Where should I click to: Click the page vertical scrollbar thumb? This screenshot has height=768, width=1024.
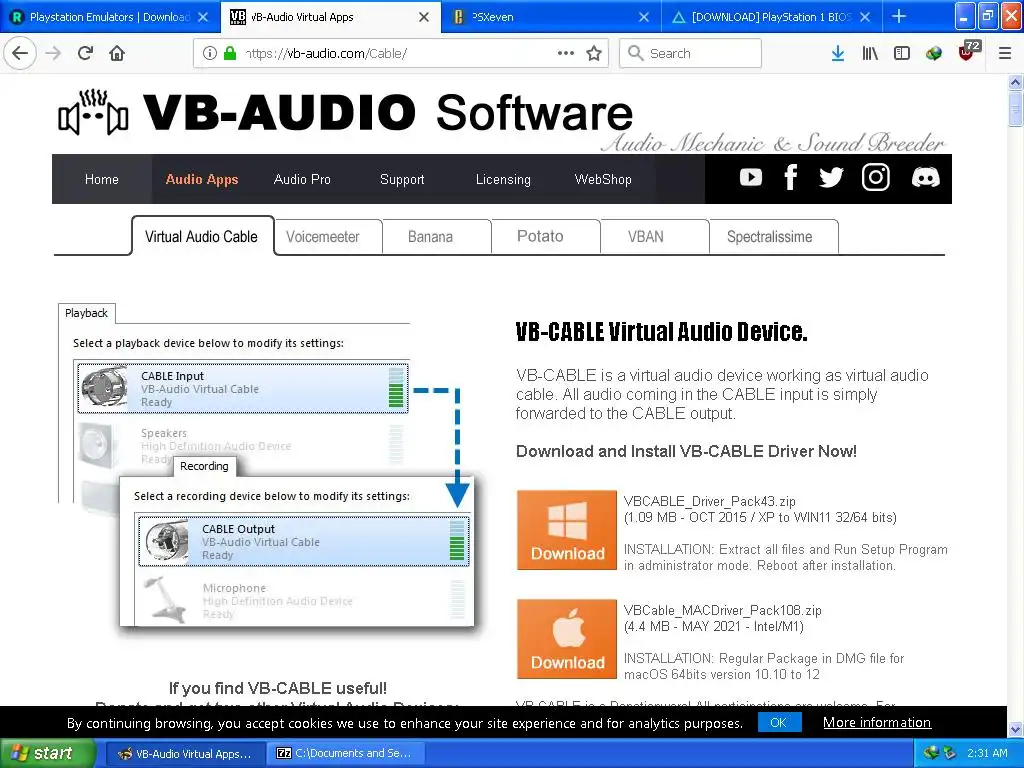tap(1015, 108)
